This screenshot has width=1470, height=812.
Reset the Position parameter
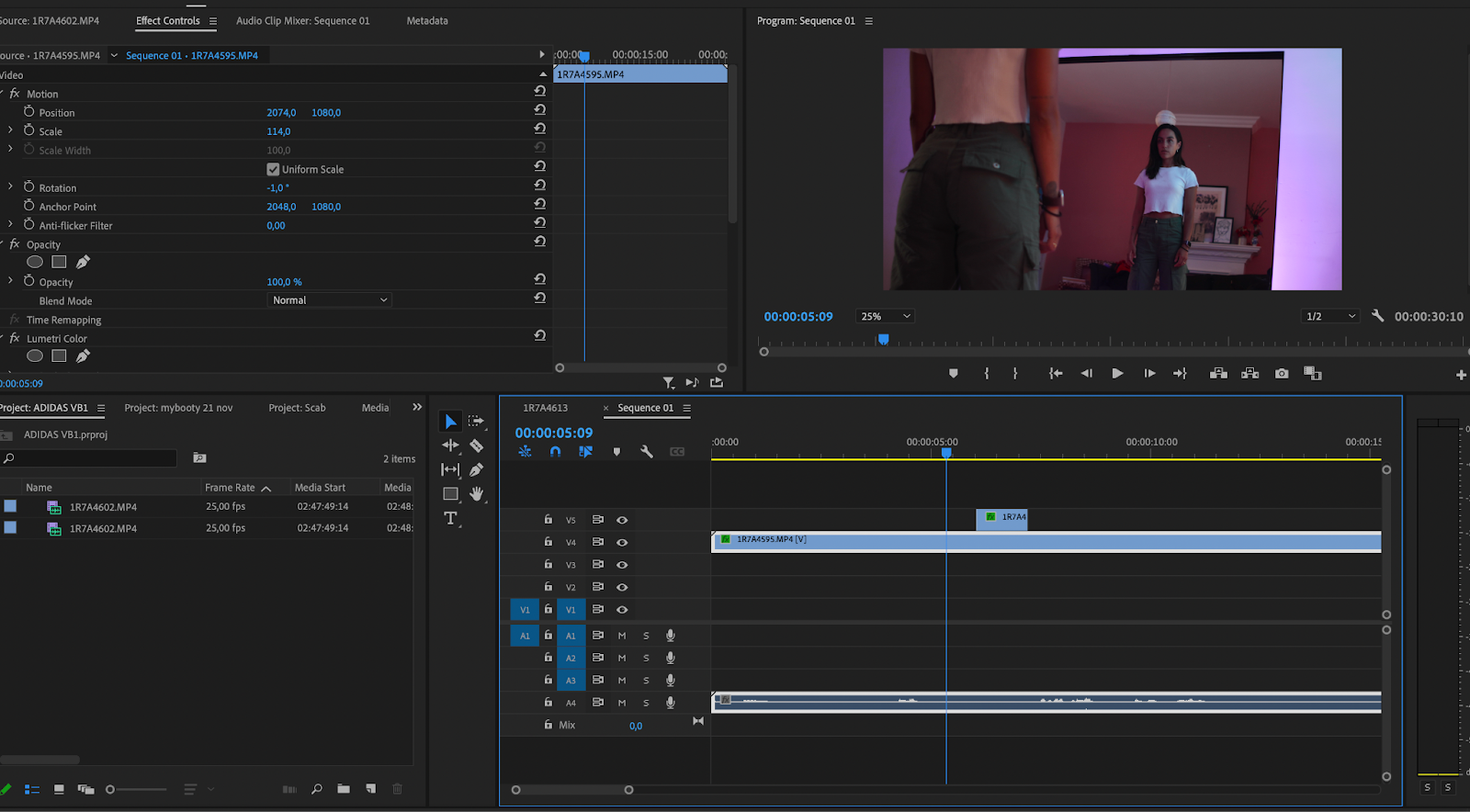(539, 110)
